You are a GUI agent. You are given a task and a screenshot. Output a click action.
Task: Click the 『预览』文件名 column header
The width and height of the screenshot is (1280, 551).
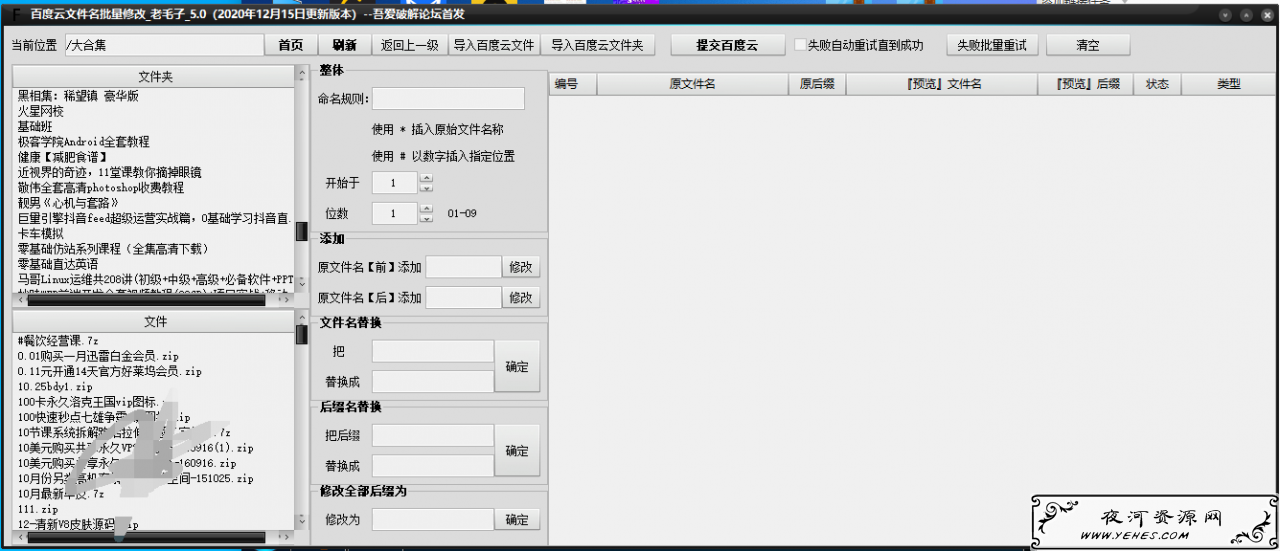click(x=942, y=85)
